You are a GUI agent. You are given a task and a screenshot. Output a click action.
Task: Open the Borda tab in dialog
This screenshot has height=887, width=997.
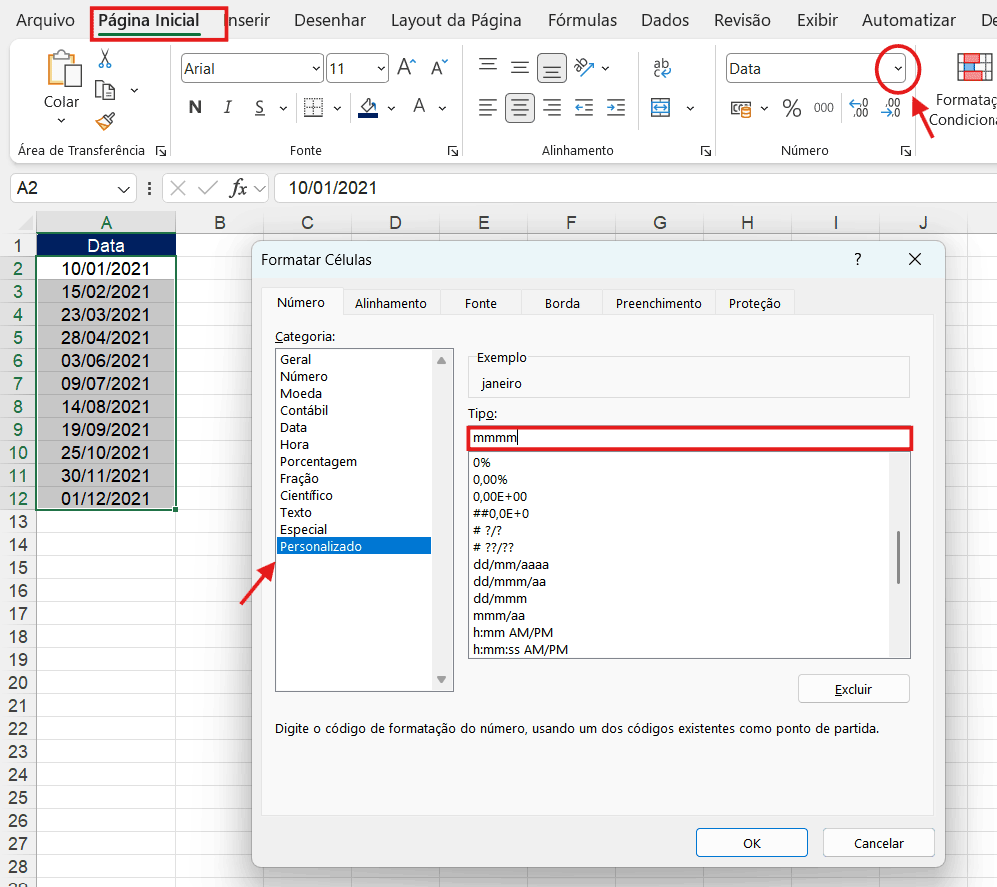coord(562,303)
